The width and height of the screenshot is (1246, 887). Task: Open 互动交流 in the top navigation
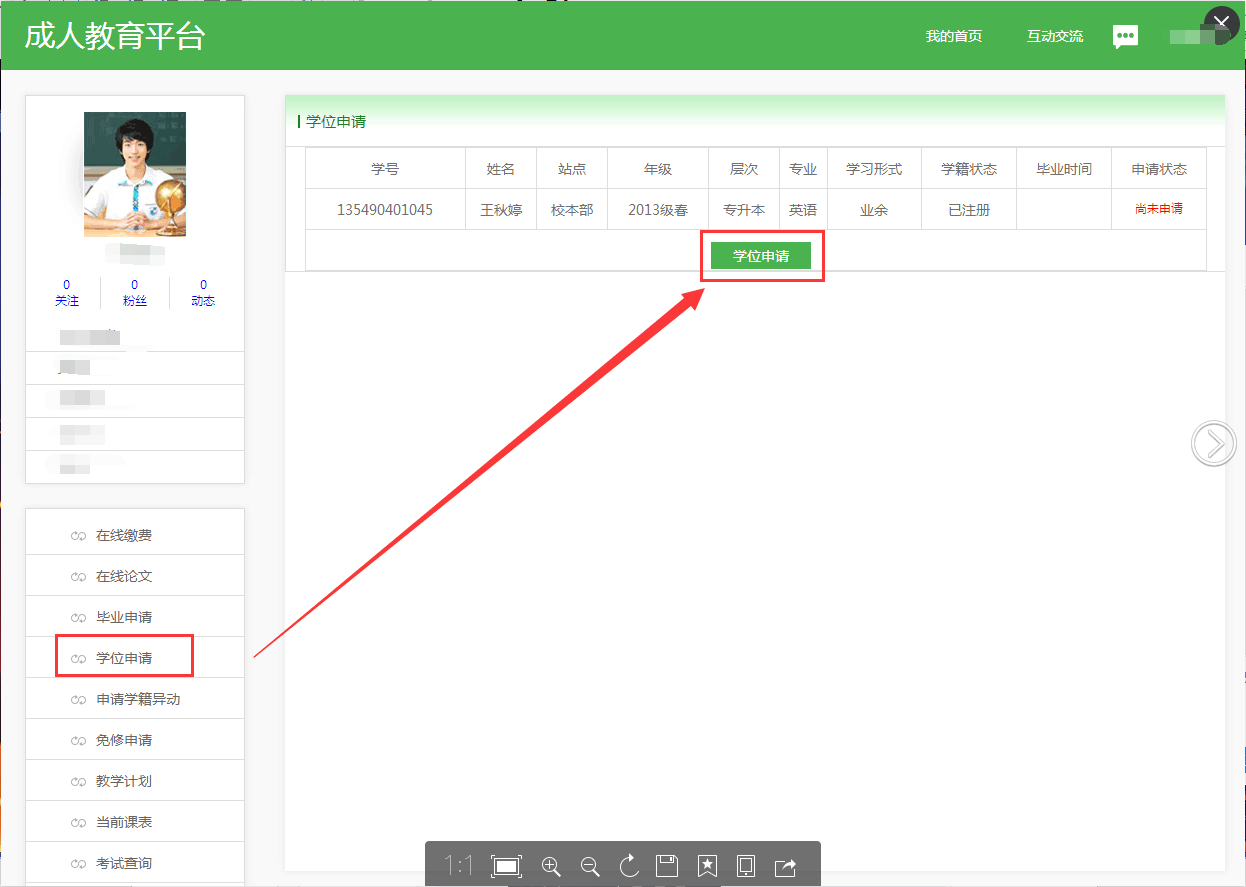pos(1054,36)
